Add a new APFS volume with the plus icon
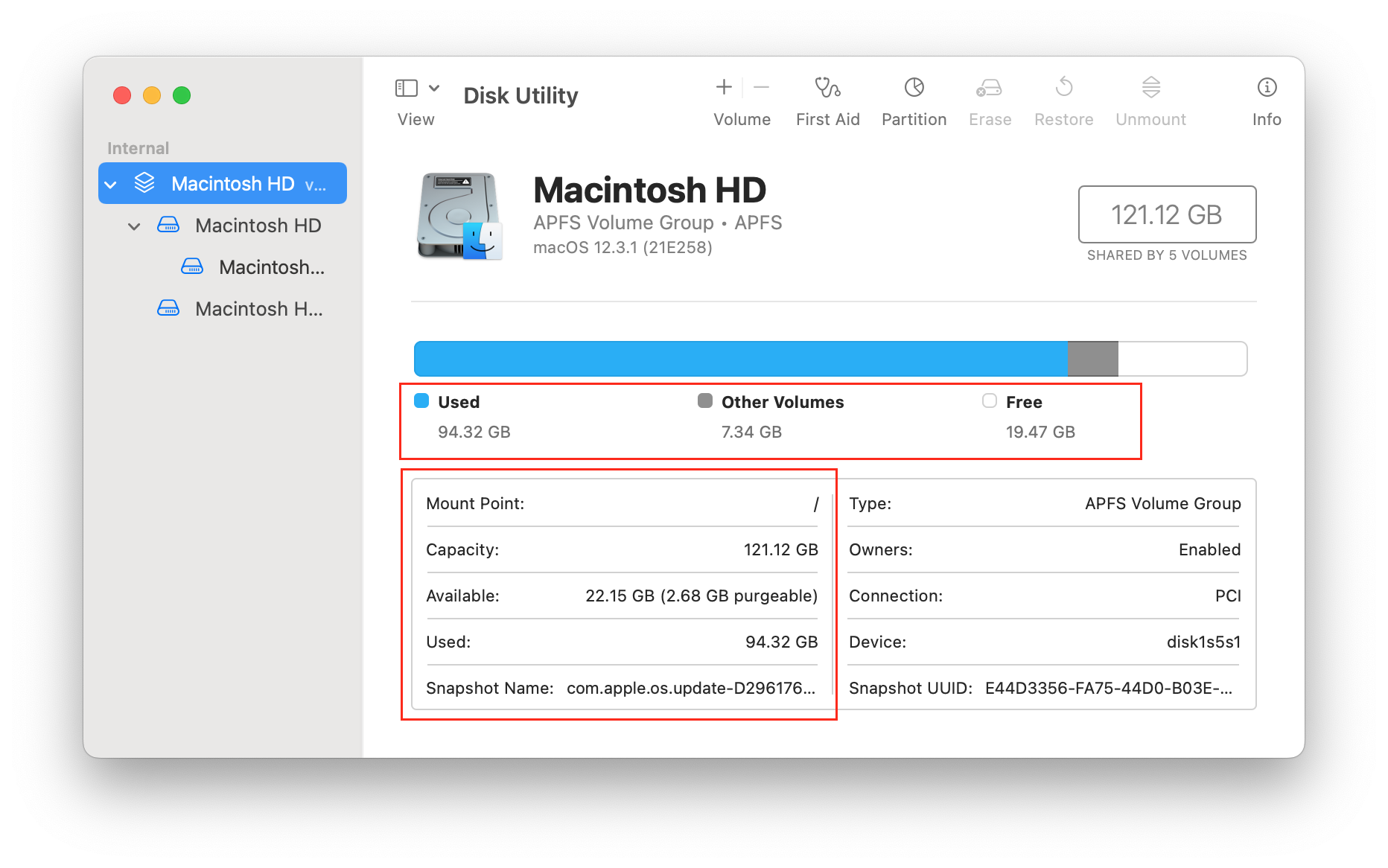This screenshot has height=868, width=1388. (723, 87)
